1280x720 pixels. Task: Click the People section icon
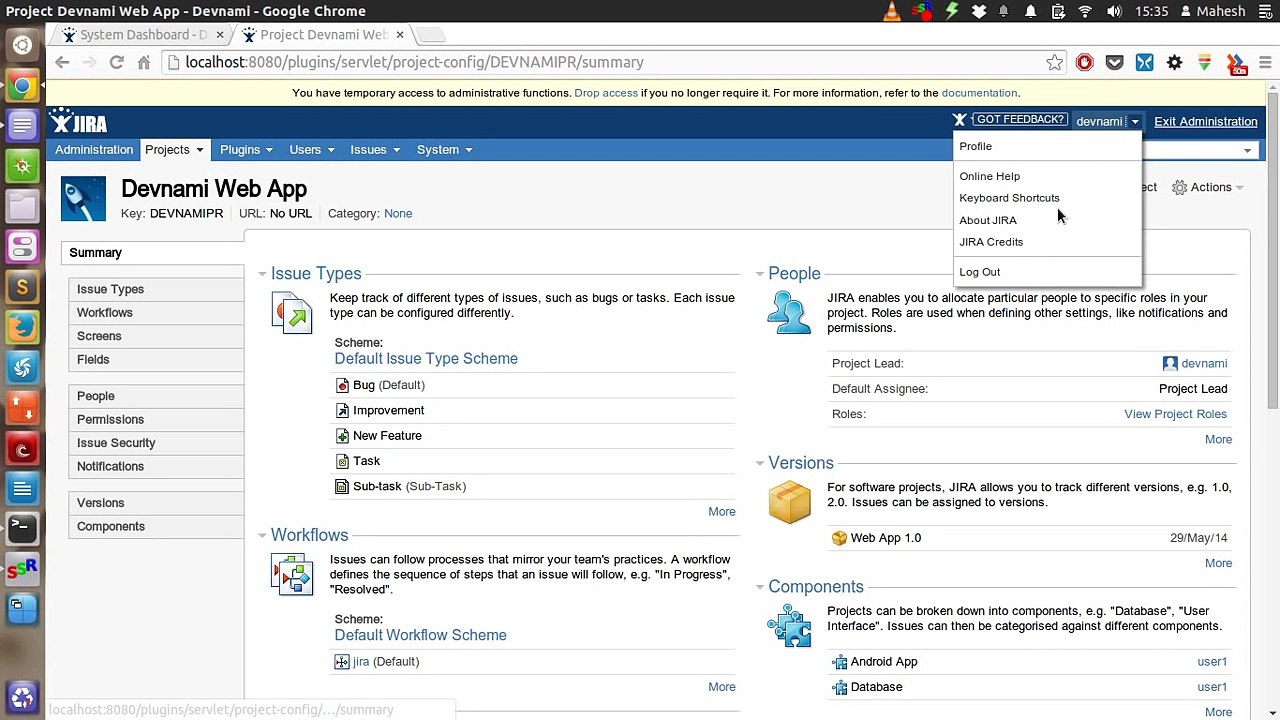tap(789, 313)
